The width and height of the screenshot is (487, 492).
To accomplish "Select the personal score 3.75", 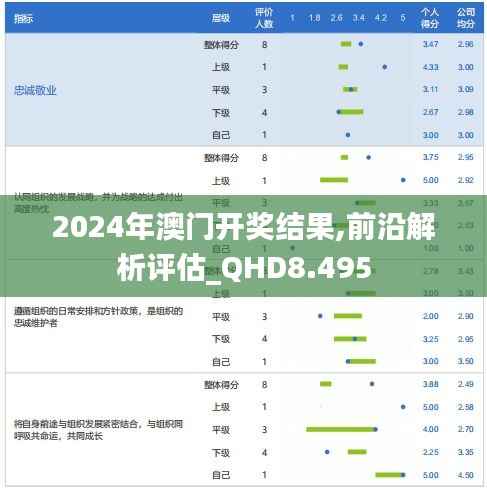I will pos(430,157).
